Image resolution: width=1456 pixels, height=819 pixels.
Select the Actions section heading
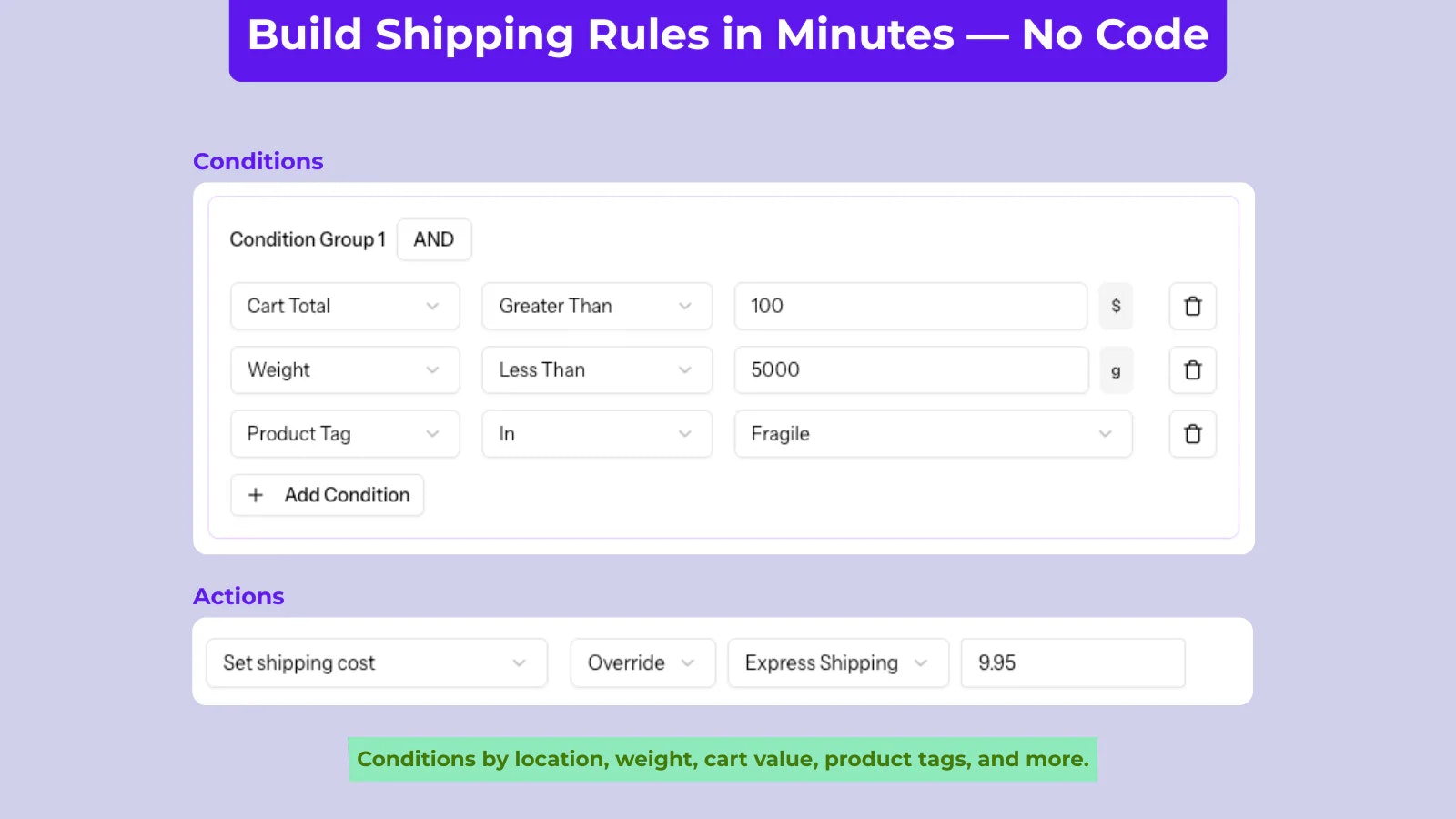238,596
